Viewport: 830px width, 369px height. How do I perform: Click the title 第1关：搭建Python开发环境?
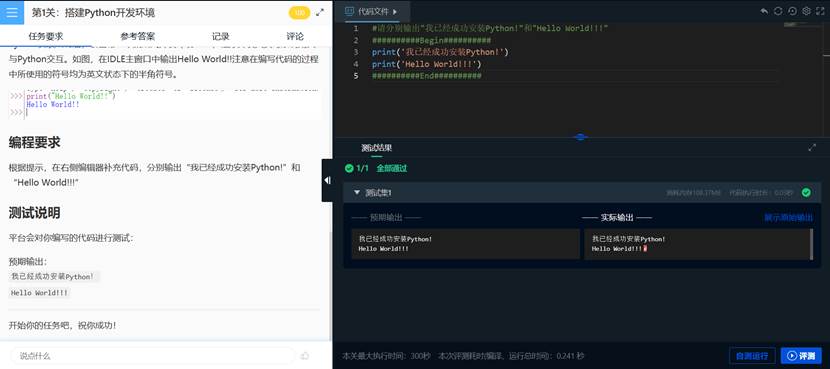coord(93,13)
